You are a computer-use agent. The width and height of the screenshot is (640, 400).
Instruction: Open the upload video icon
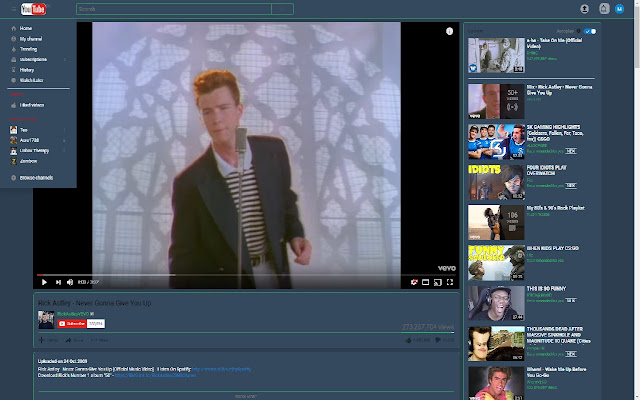click(584, 9)
